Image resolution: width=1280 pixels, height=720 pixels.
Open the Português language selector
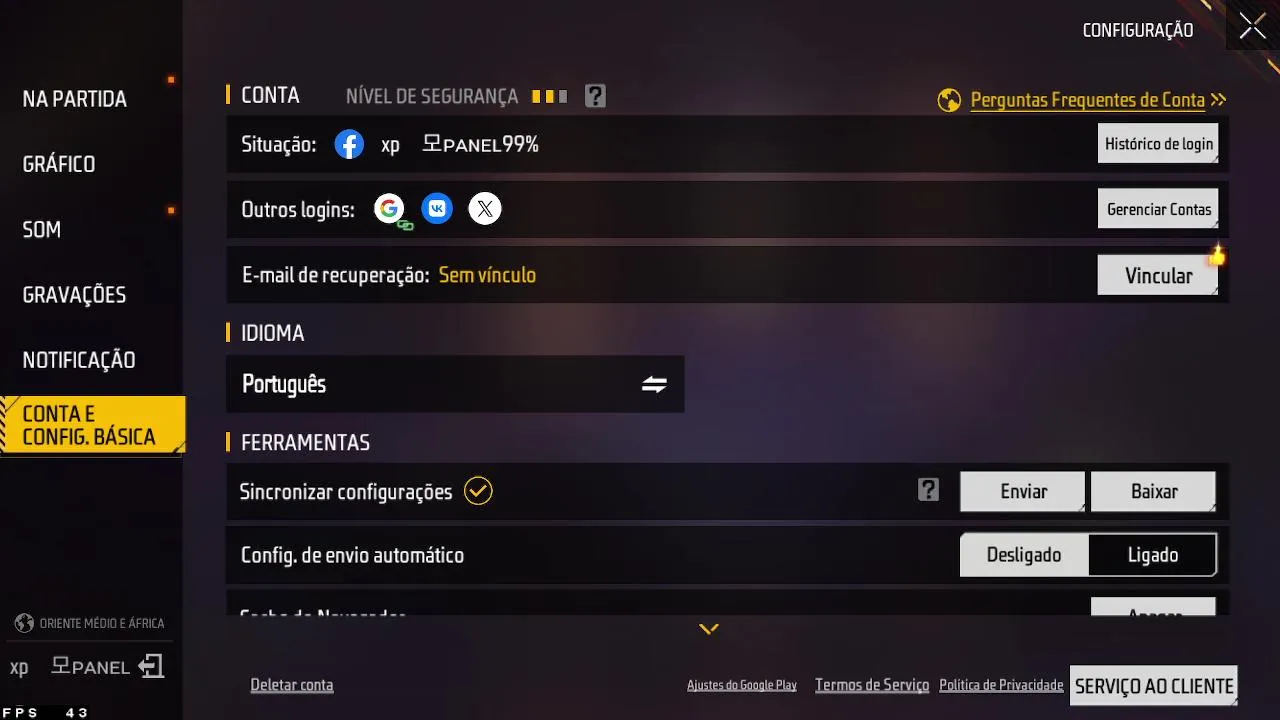tap(455, 384)
